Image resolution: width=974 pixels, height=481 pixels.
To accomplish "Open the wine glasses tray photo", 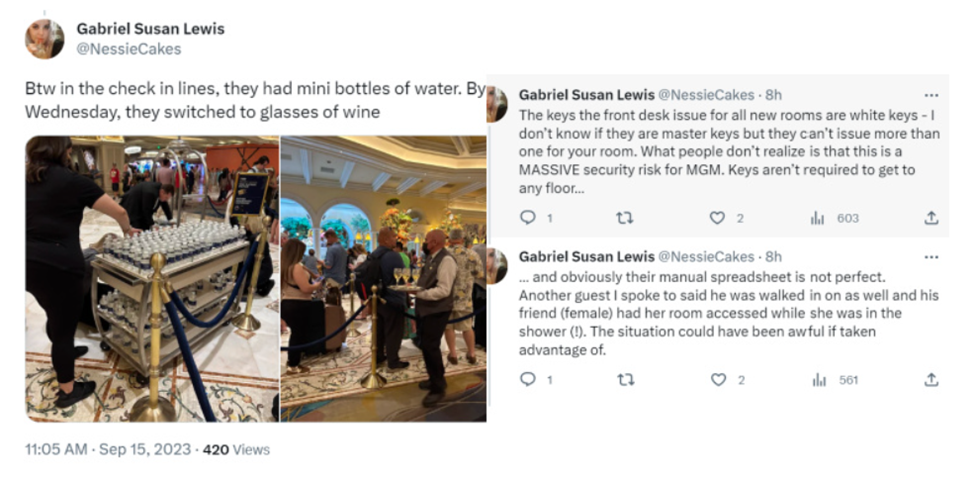I will 383,278.
